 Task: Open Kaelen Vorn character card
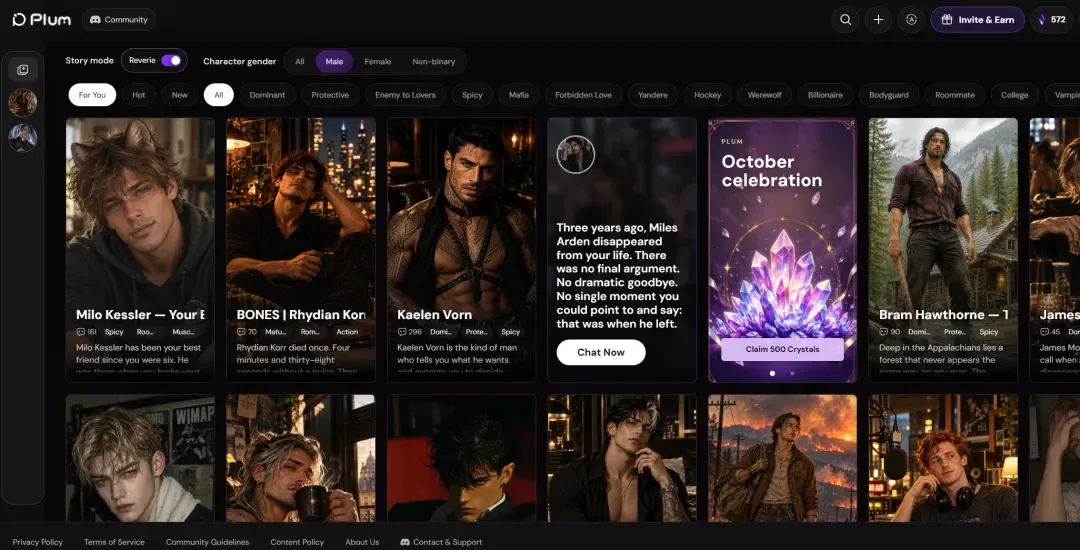pyautogui.click(x=461, y=250)
